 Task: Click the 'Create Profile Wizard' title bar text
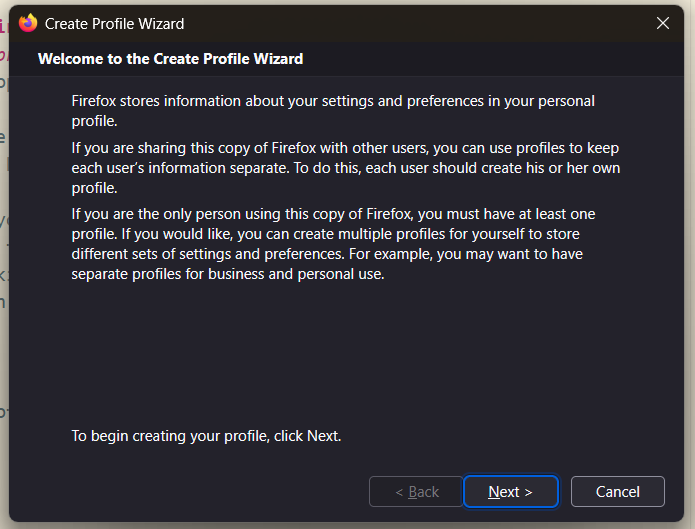114,24
